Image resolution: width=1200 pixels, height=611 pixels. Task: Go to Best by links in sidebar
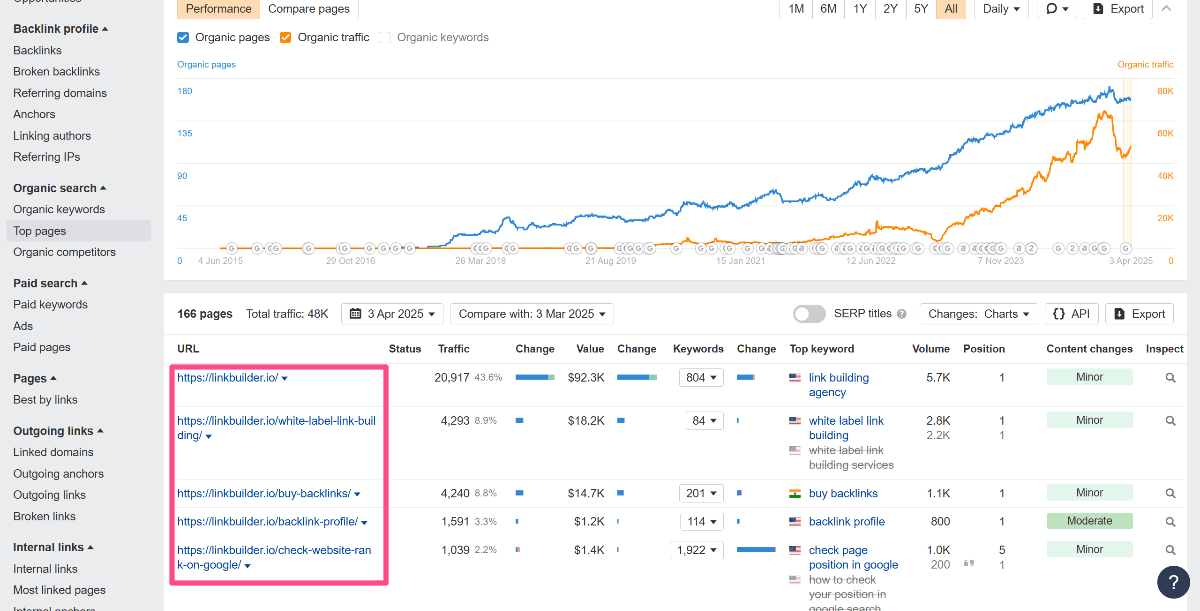click(45, 400)
